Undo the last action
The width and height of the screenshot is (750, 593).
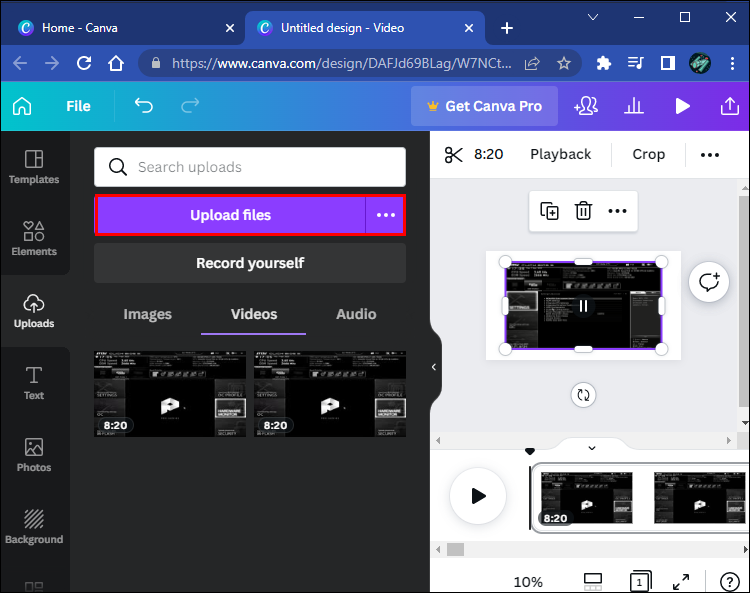[144, 106]
